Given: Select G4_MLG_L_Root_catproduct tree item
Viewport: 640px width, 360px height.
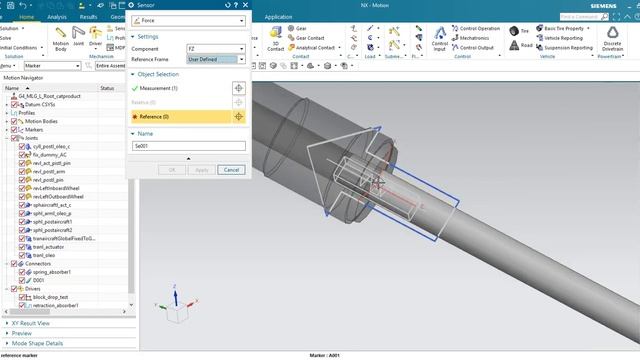Looking at the screenshot, I should pos(50,96).
